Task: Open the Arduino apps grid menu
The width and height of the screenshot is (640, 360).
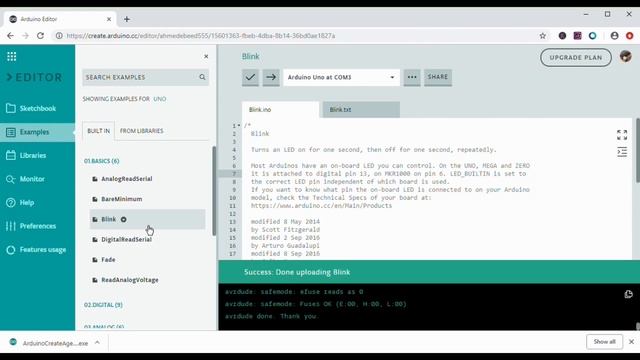Action: click(x=11, y=57)
